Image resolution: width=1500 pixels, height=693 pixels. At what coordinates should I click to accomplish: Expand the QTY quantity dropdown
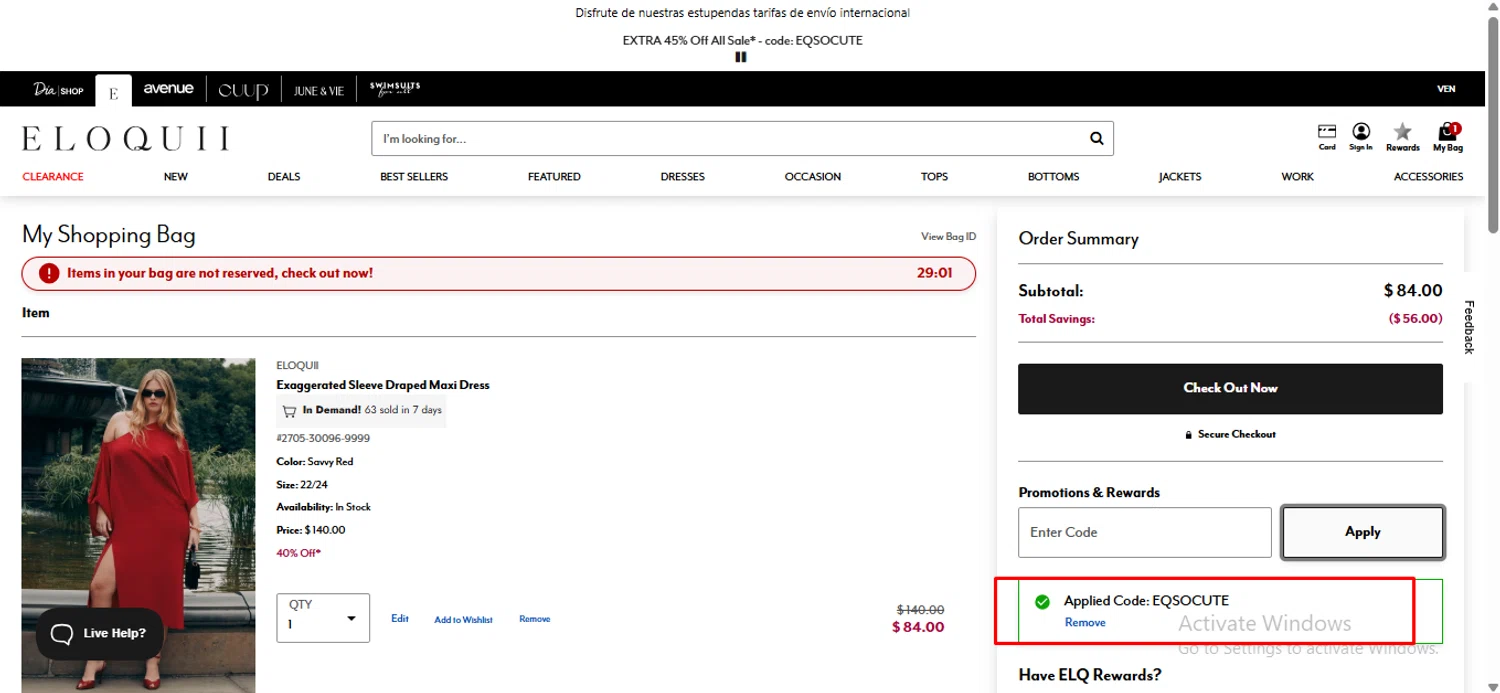click(323, 618)
